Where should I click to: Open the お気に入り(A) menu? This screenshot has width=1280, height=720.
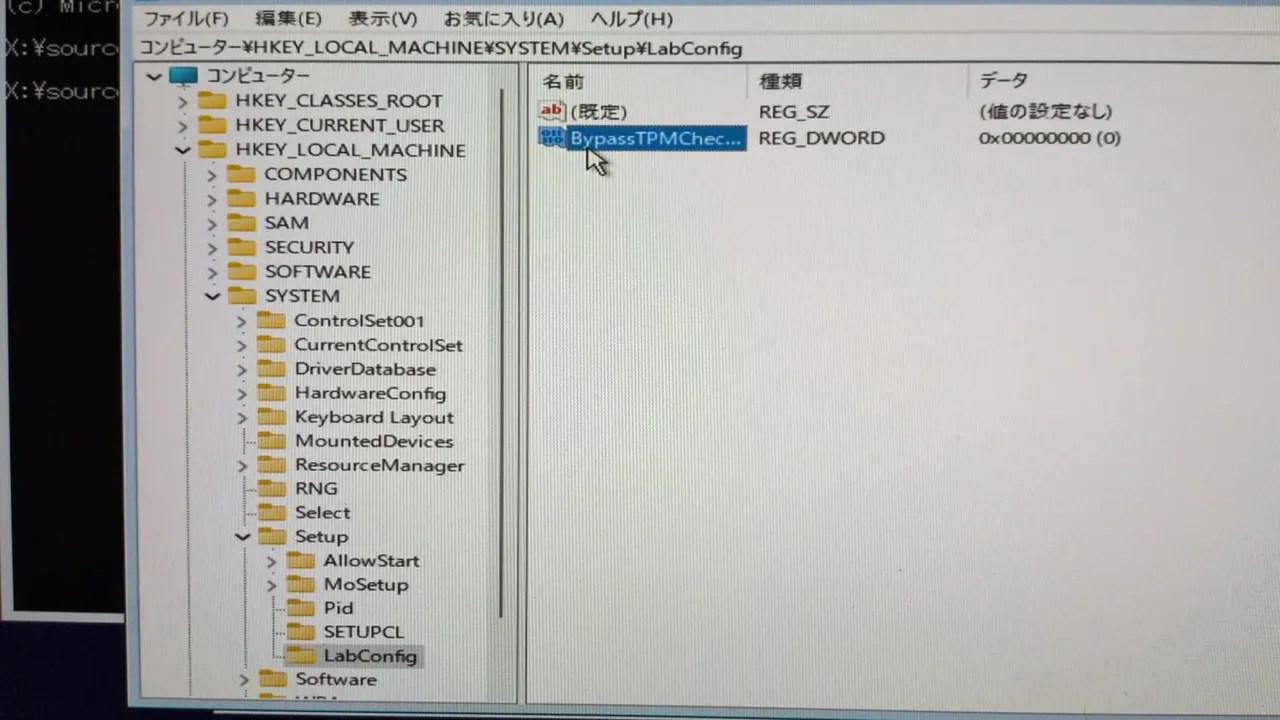(504, 19)
